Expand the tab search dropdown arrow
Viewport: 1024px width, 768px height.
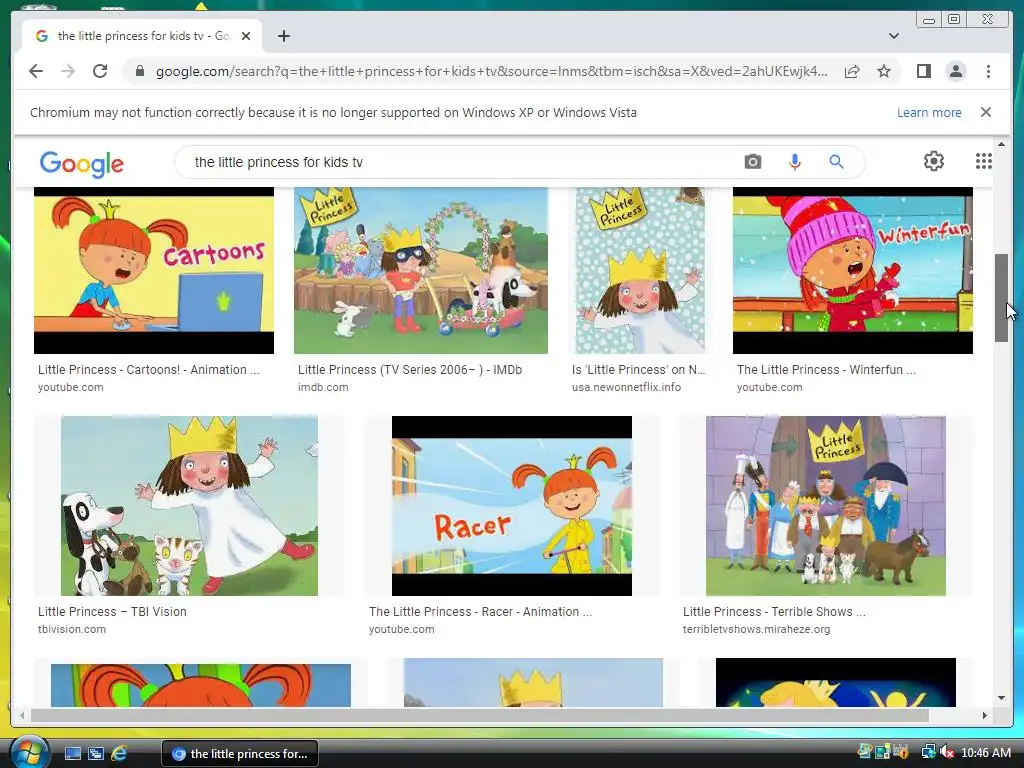tap(893, 36)
